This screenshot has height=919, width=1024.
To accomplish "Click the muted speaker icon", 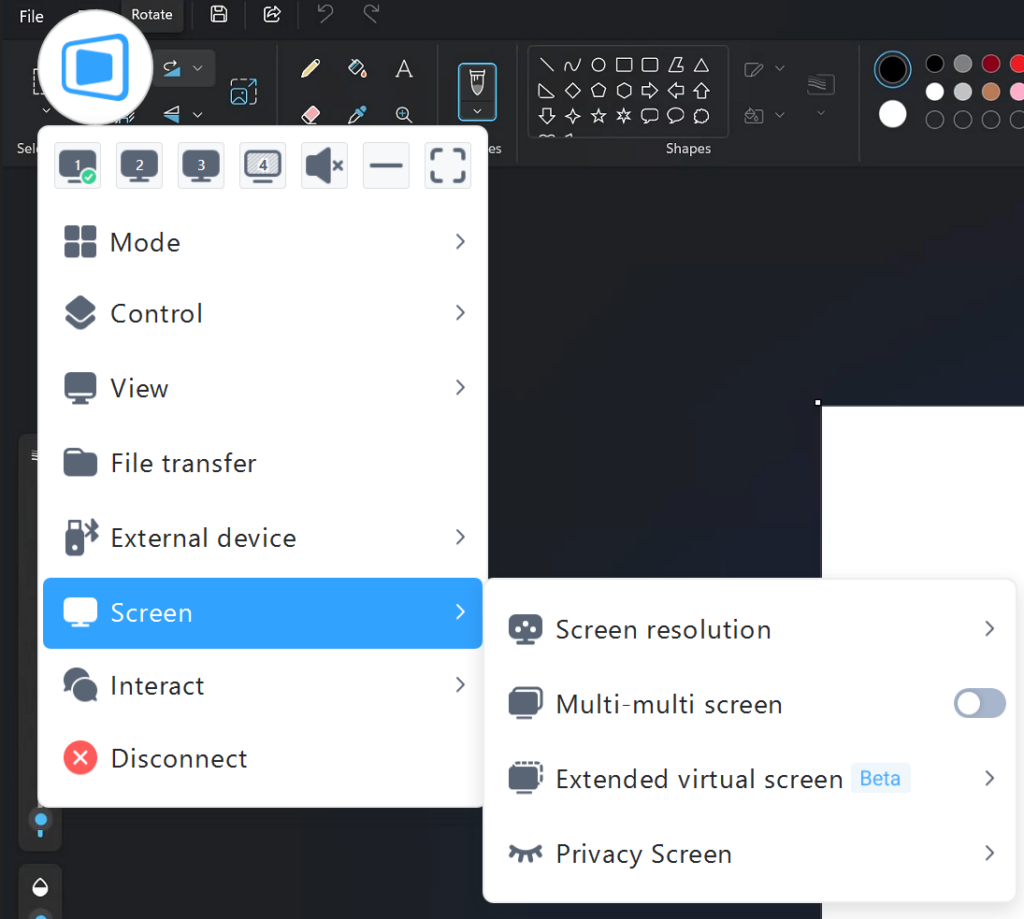I will coord(324,165).
